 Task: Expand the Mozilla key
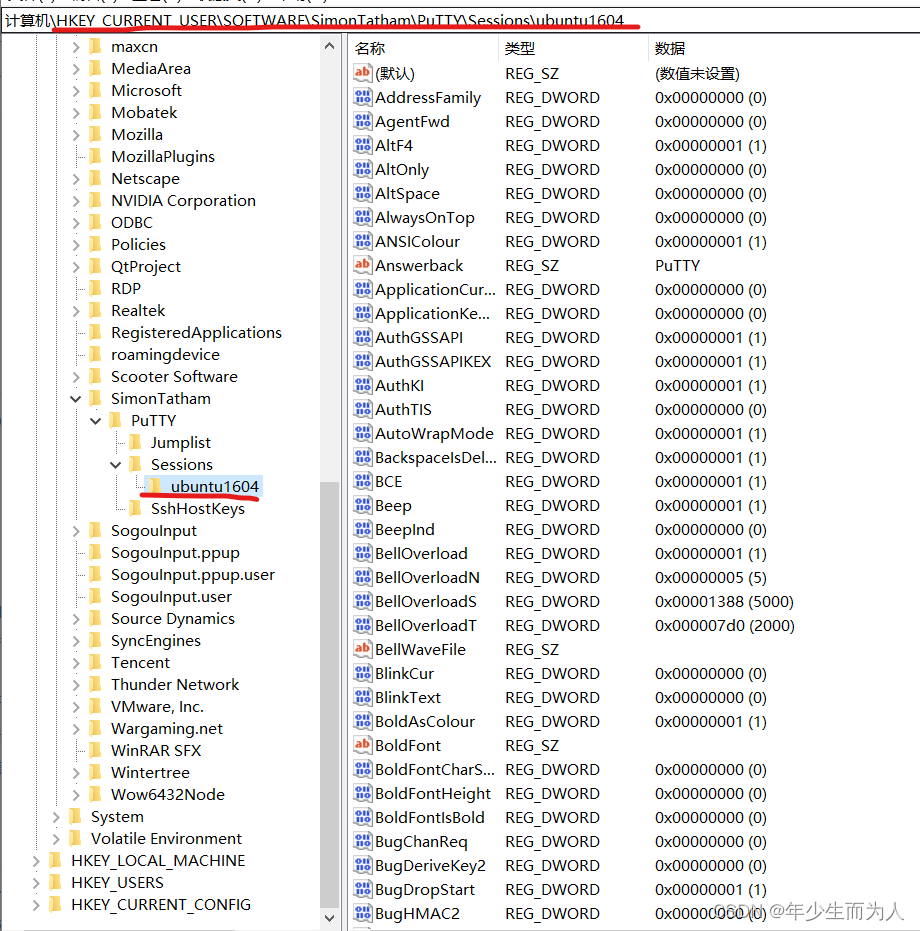pyautogui.click(x=75, y=134)
